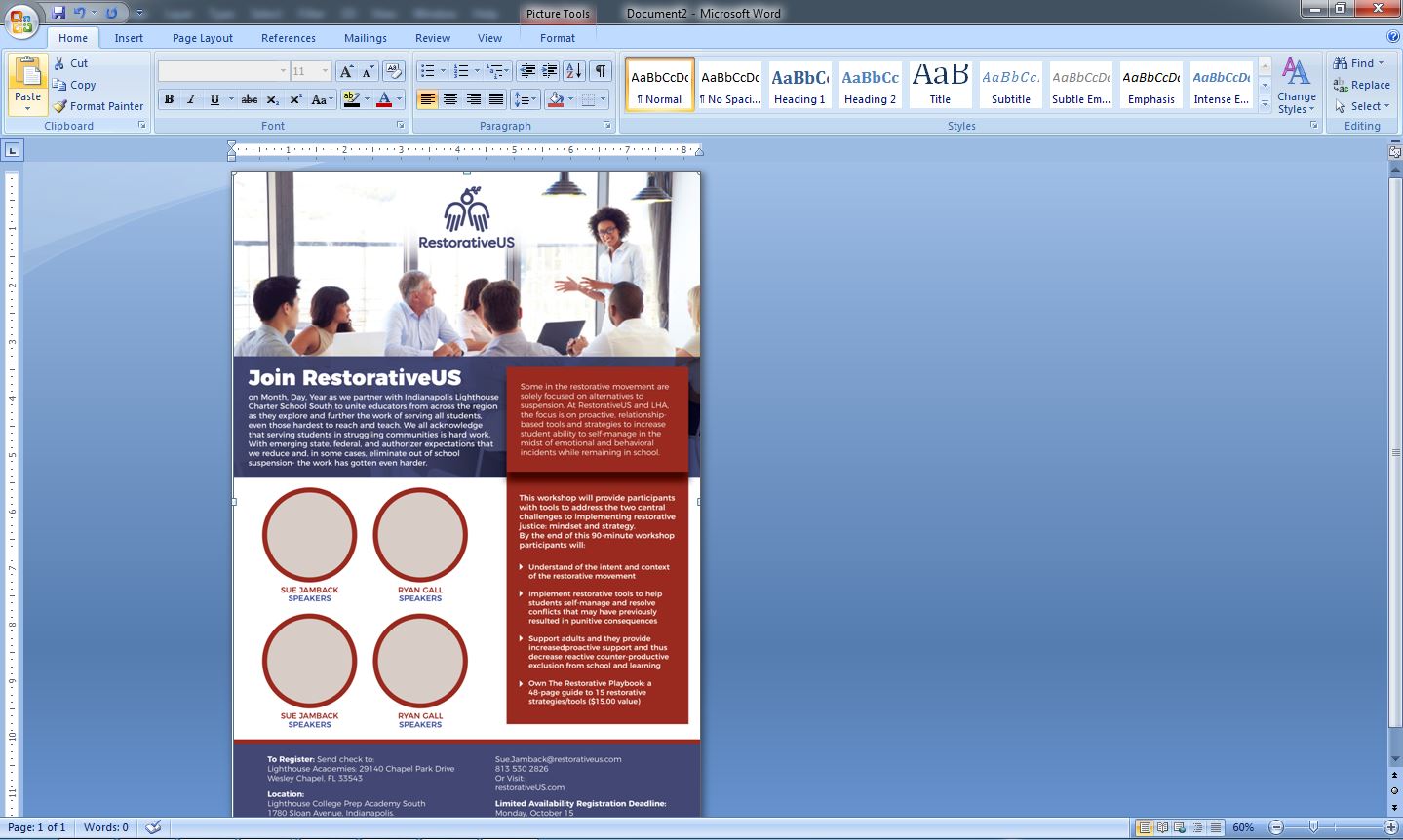Click the Cut icon in Clipboard group
The height and width of the screenshot is (840, 1403).
(x=58, y=62)
